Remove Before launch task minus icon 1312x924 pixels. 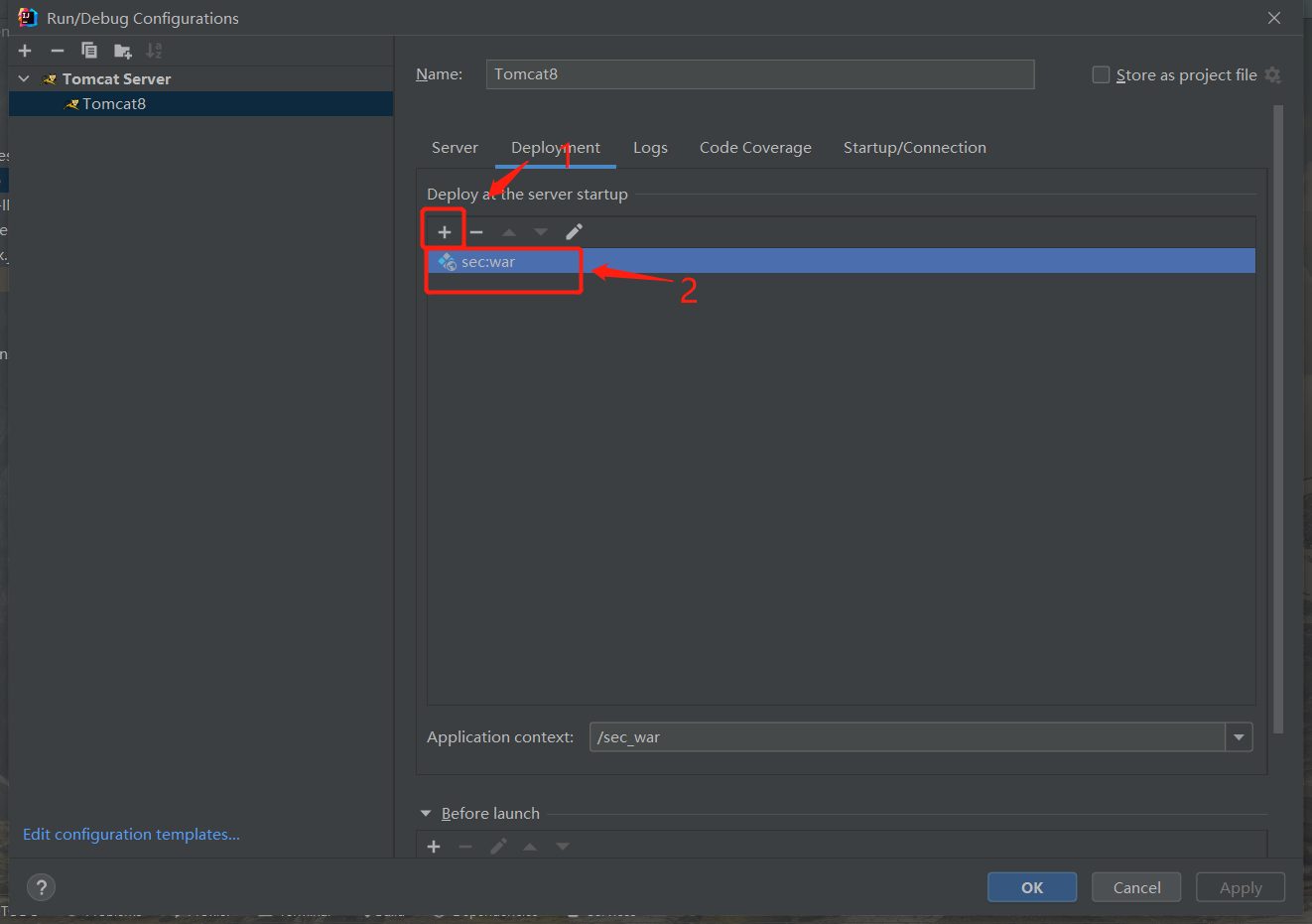click(465, 847)
